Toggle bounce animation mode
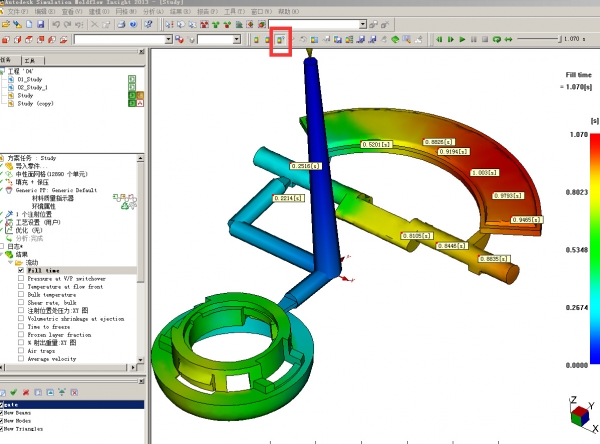Screen dimensions: 600x444 click(508, 39)
